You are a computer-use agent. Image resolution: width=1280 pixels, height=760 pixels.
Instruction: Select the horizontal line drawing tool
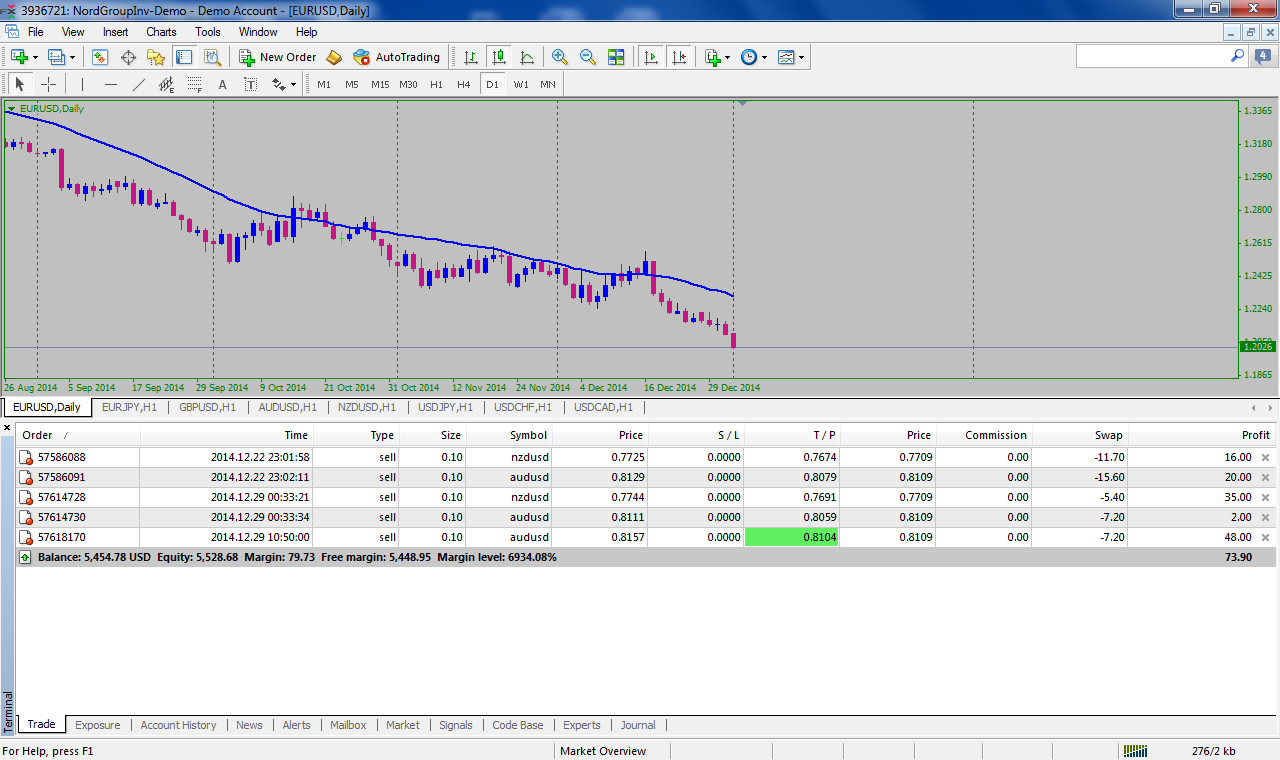(x=111, y=84)
